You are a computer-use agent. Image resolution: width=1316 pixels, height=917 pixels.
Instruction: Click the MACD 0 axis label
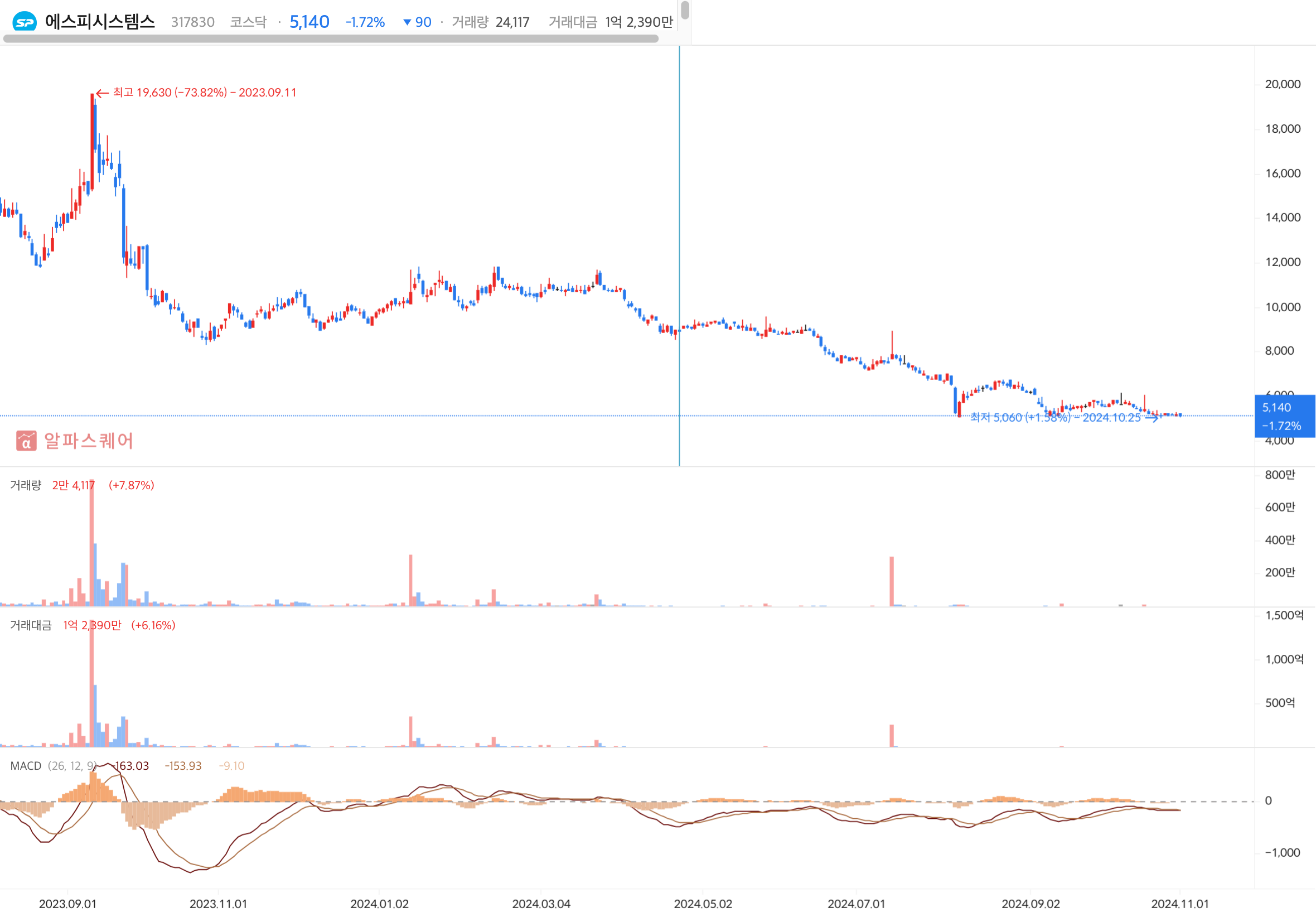coord(1269,801)
